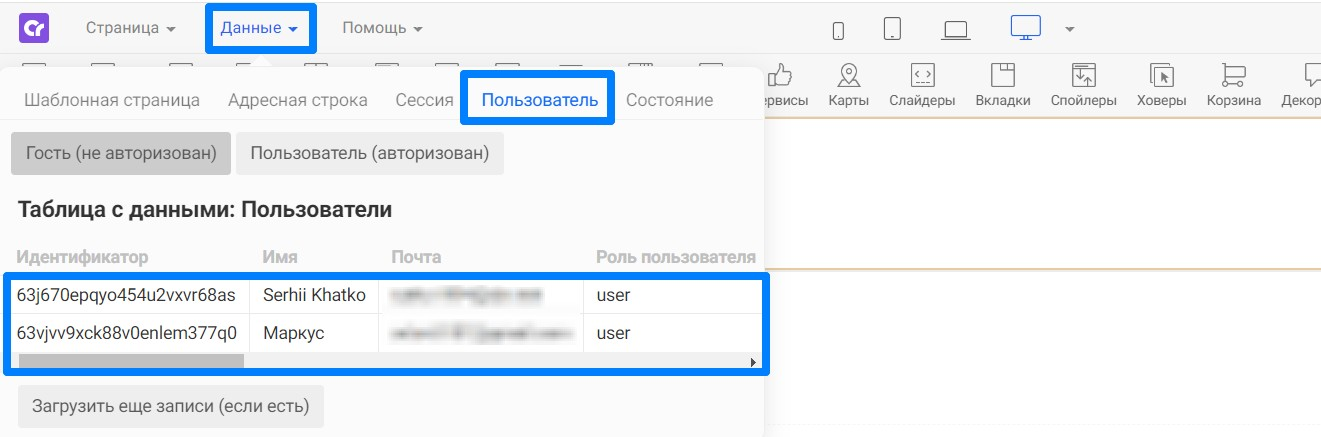Select the desktop monitor preview icon

pos(1026,28)
